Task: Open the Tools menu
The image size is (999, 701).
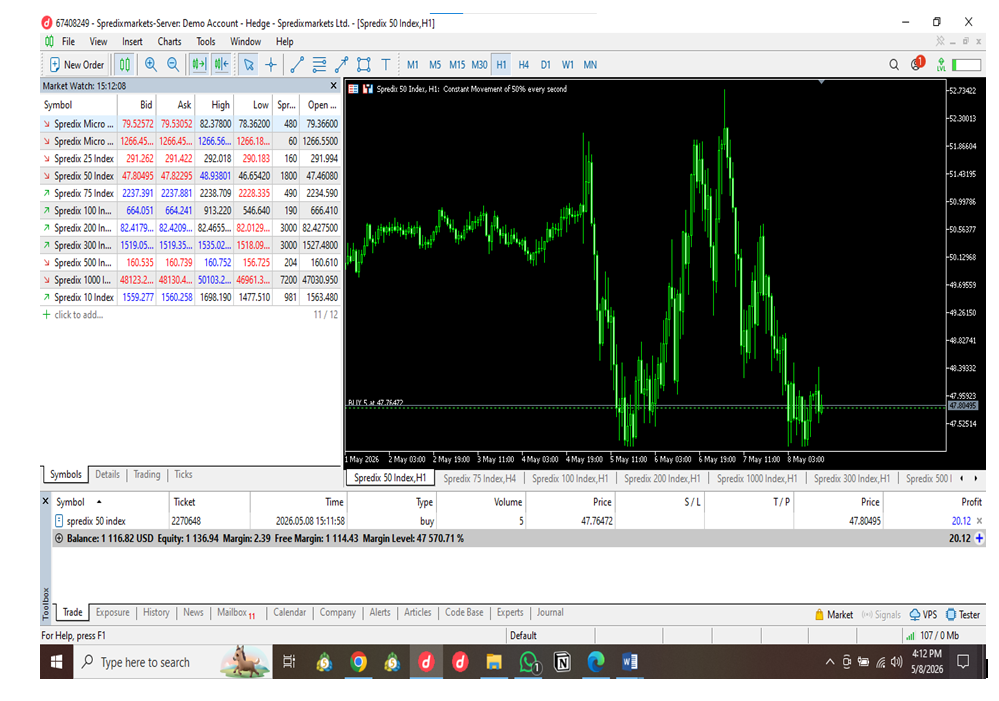Action: coord(206,41)
